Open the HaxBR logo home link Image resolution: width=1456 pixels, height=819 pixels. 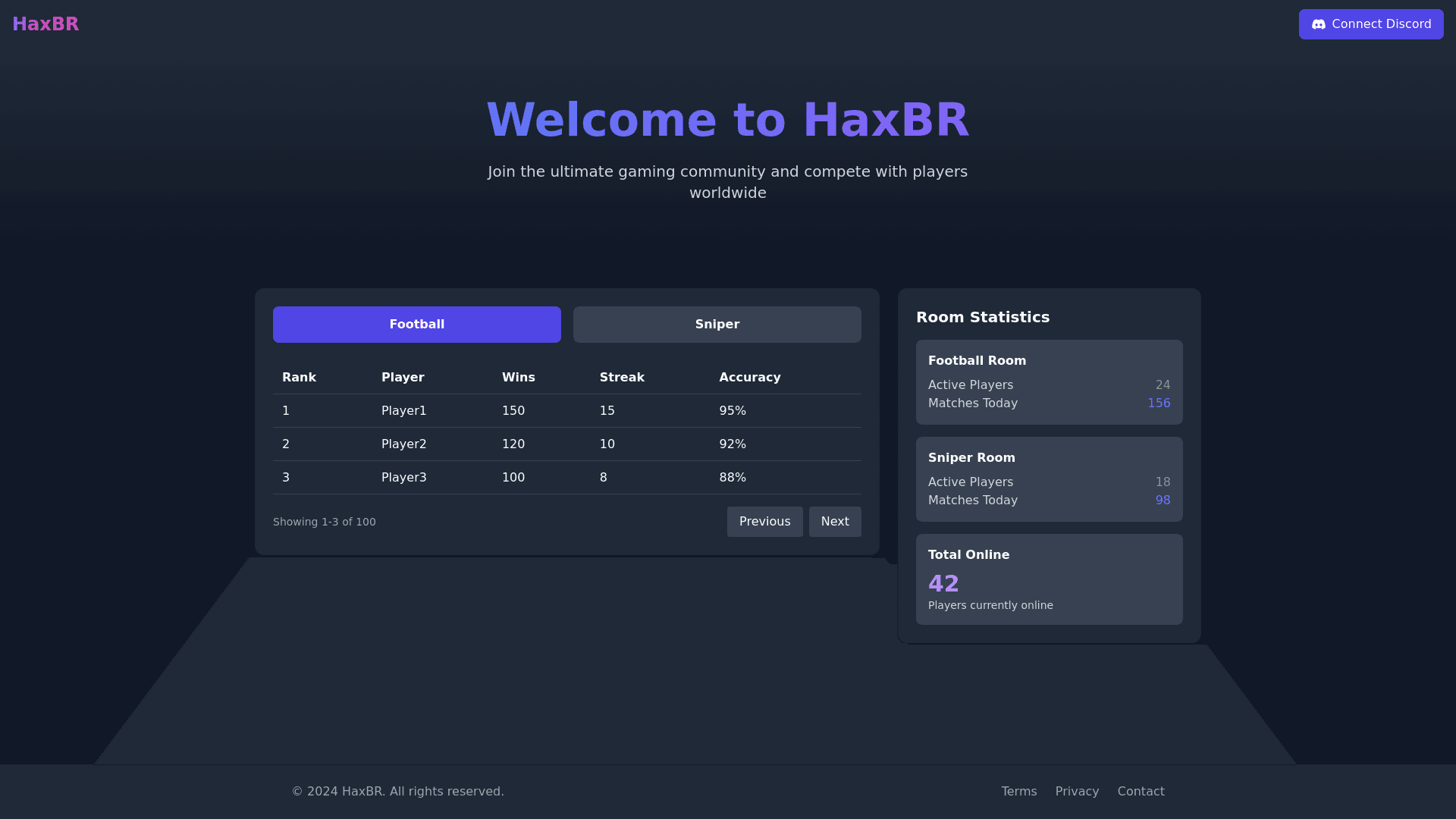[x=45, y=24]
